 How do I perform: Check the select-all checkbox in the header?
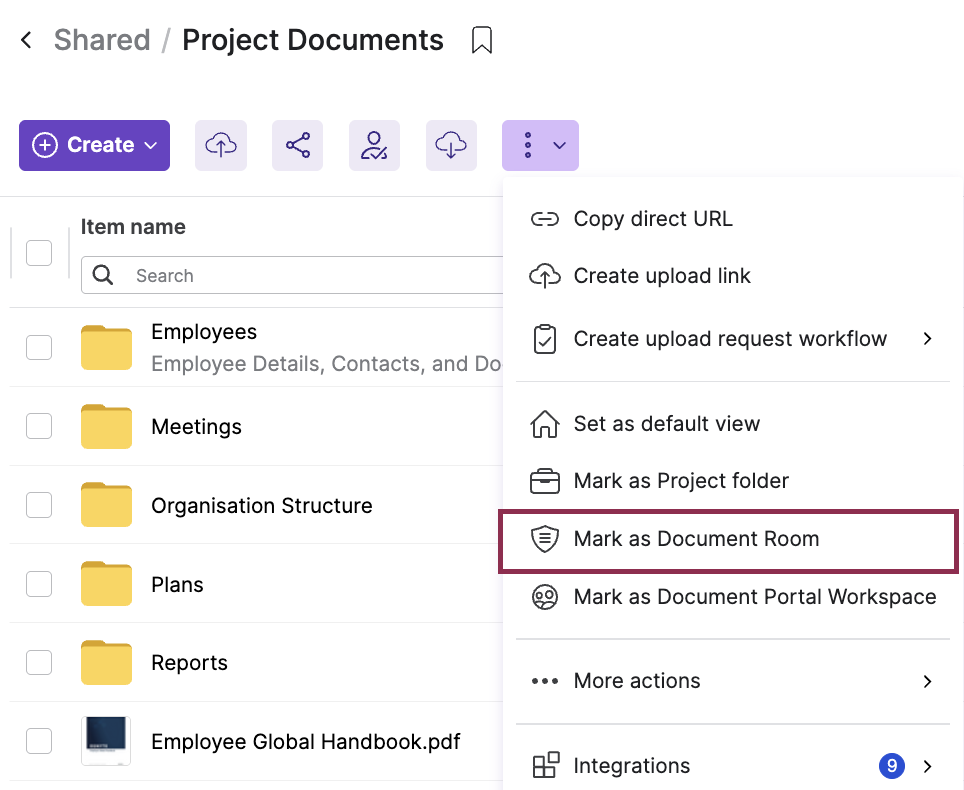pyautogui.click(x=38, y=253)
